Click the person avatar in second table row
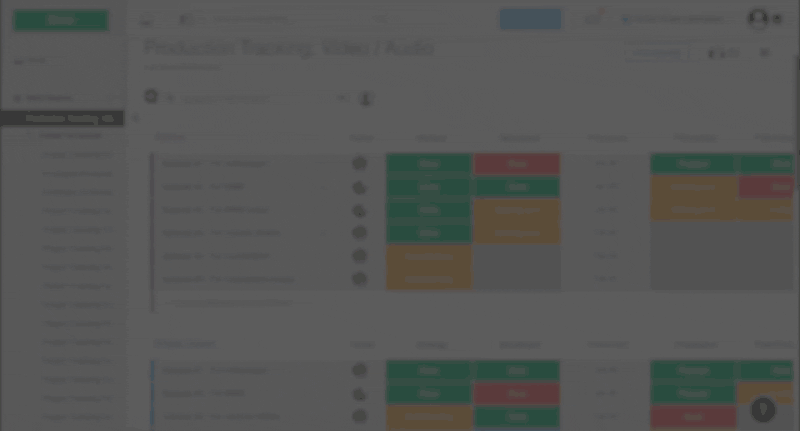800x431 pixels. click(359, 187)
